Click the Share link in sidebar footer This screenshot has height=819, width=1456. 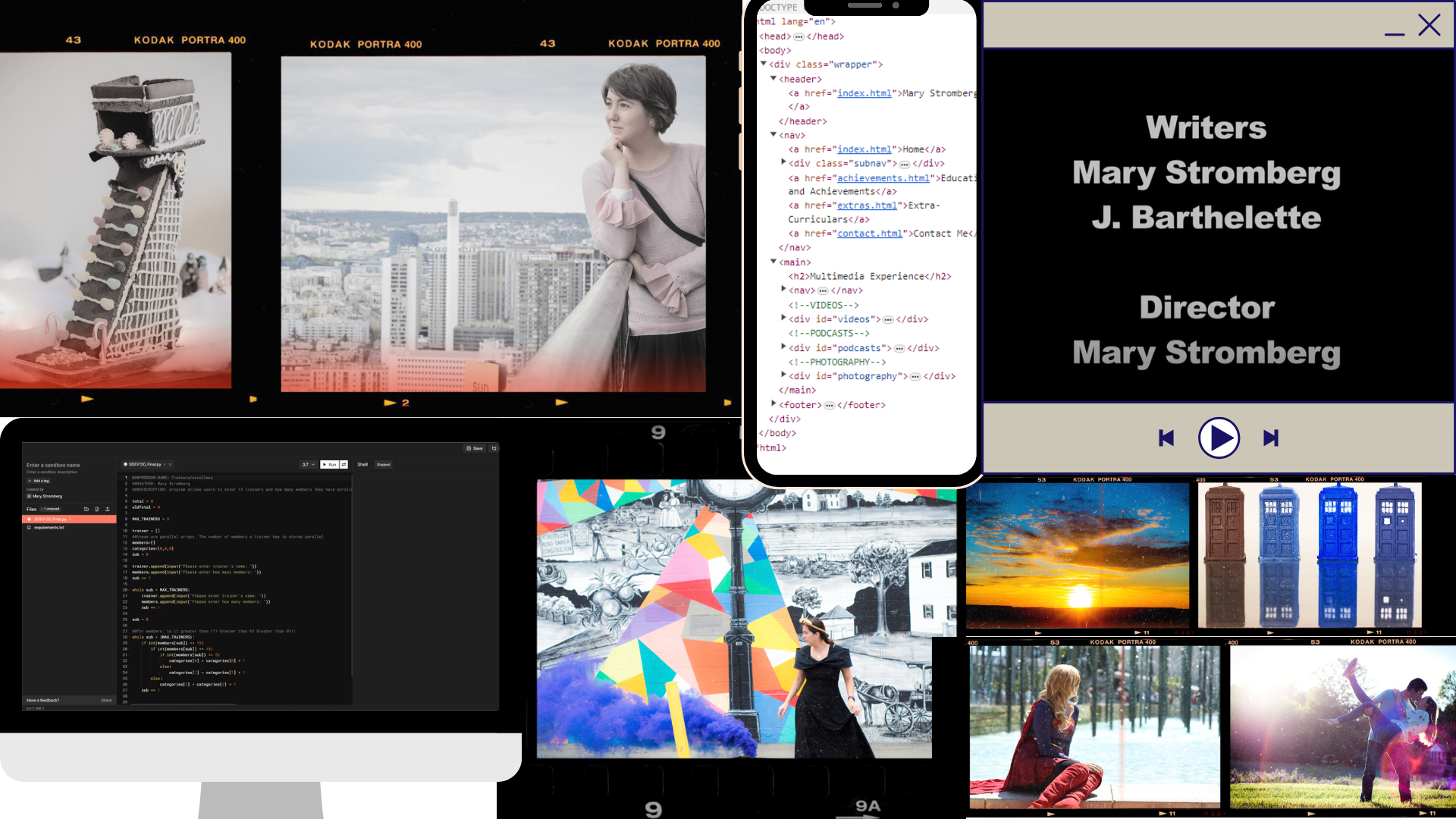(106, 700)
